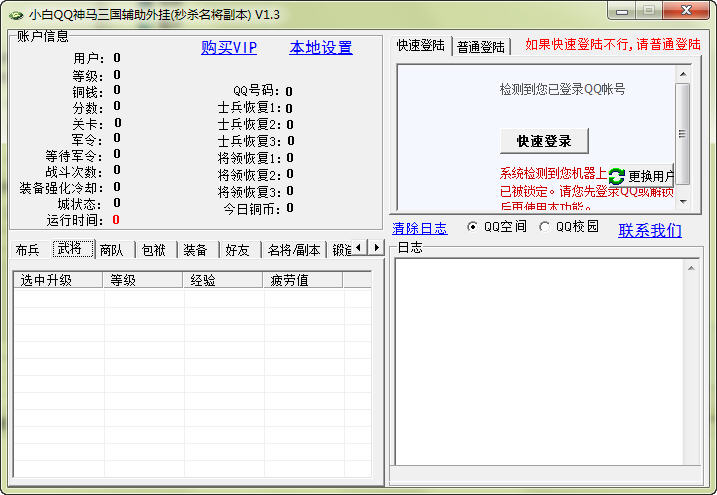Open the 布兵 tab
Viewport: 717px width, 495px height.
[27, 250]
